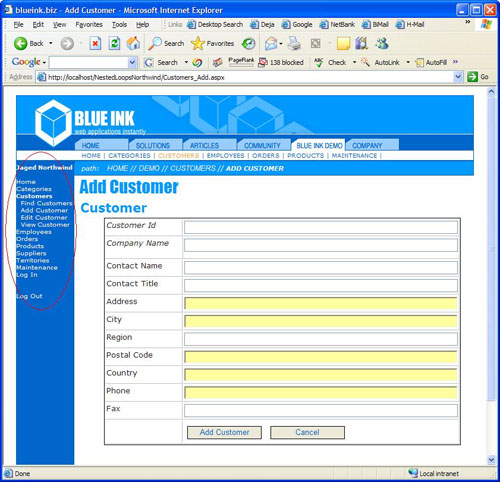Screen dimensions: 500x482
Task: Click the Print icon in the toolbar
Action: (294, 44)
